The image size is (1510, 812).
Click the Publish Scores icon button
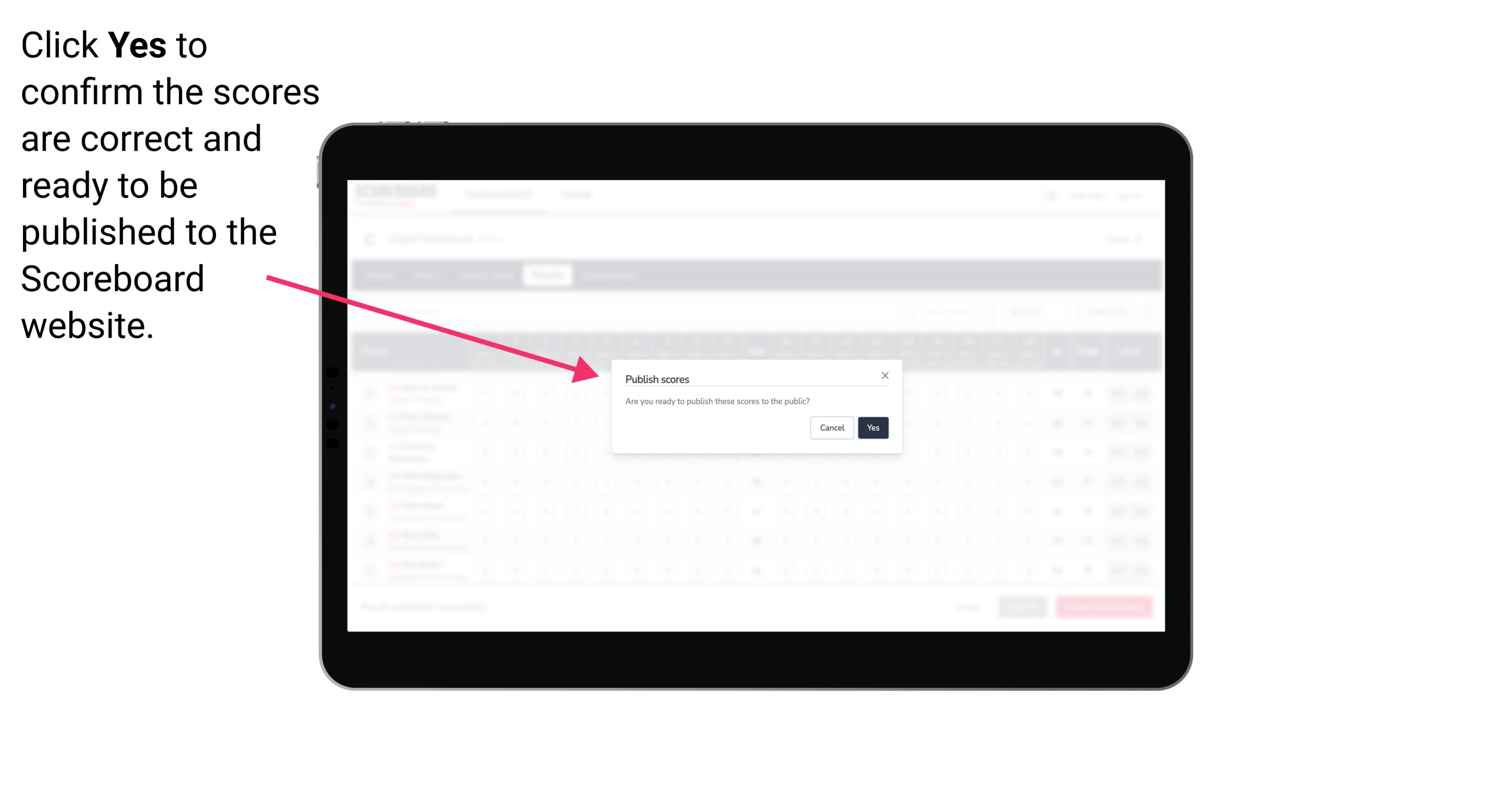(872, 427)
